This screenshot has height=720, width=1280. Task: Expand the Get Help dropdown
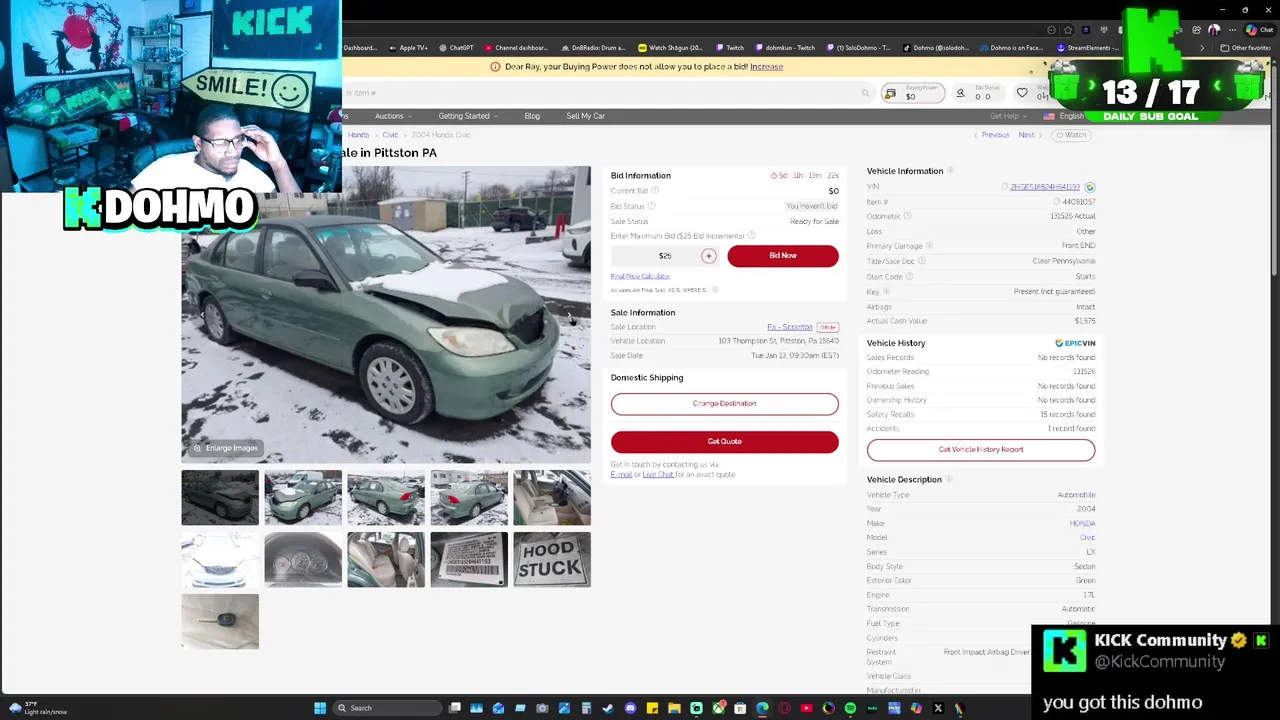point(1007,116)
